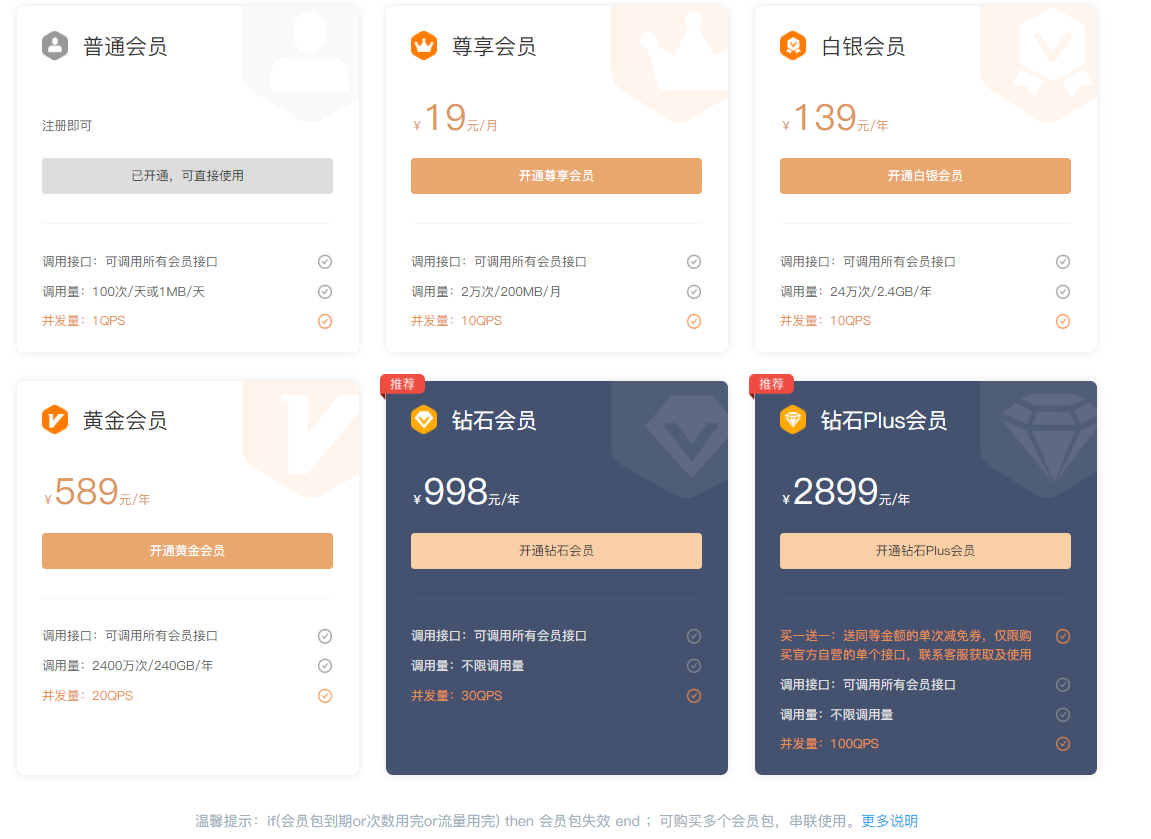
Task: Click check icon beside 2400万次/240GB/年
Action: [324, 666]
